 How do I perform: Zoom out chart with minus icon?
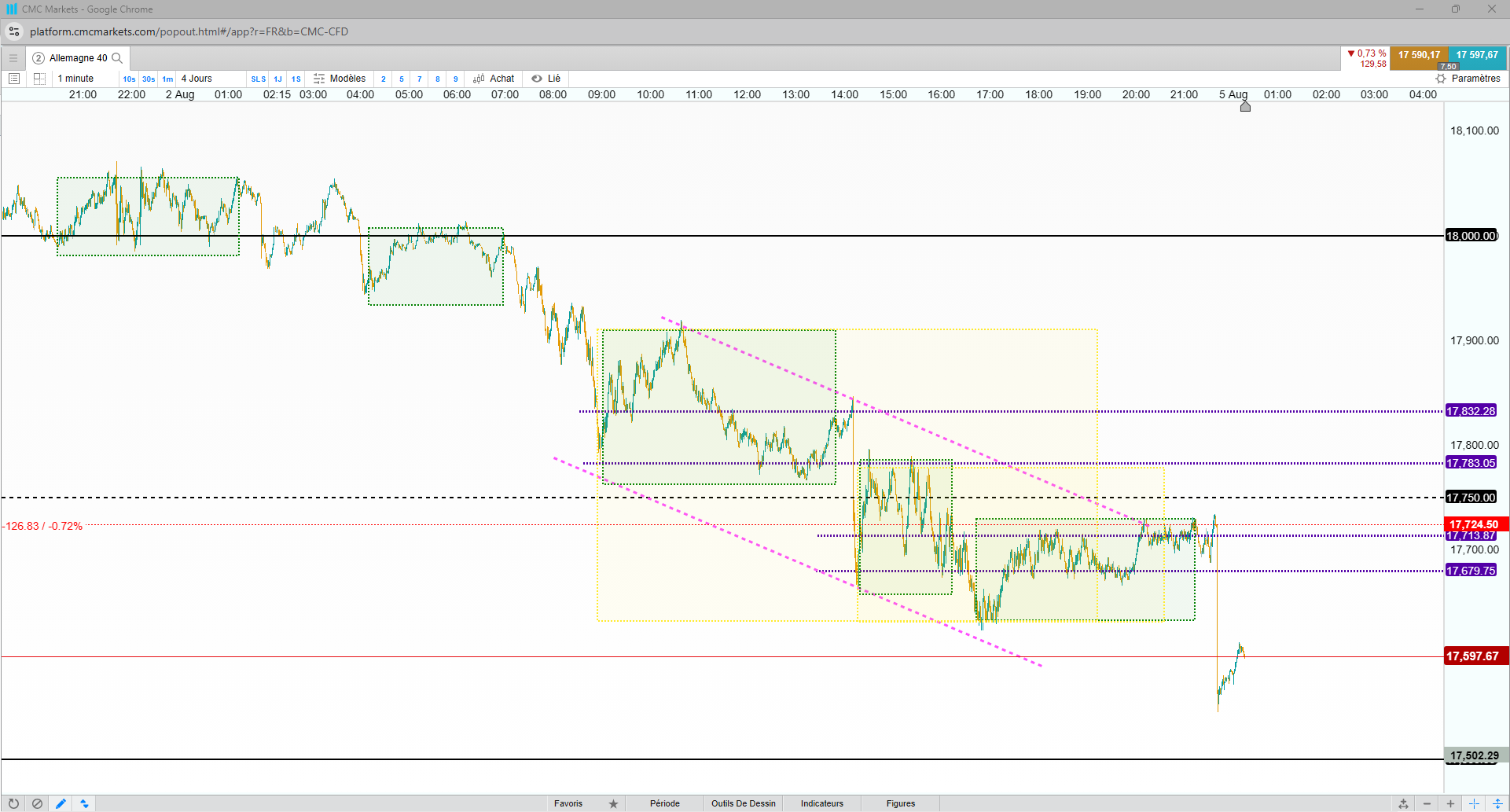point(1427,803)
